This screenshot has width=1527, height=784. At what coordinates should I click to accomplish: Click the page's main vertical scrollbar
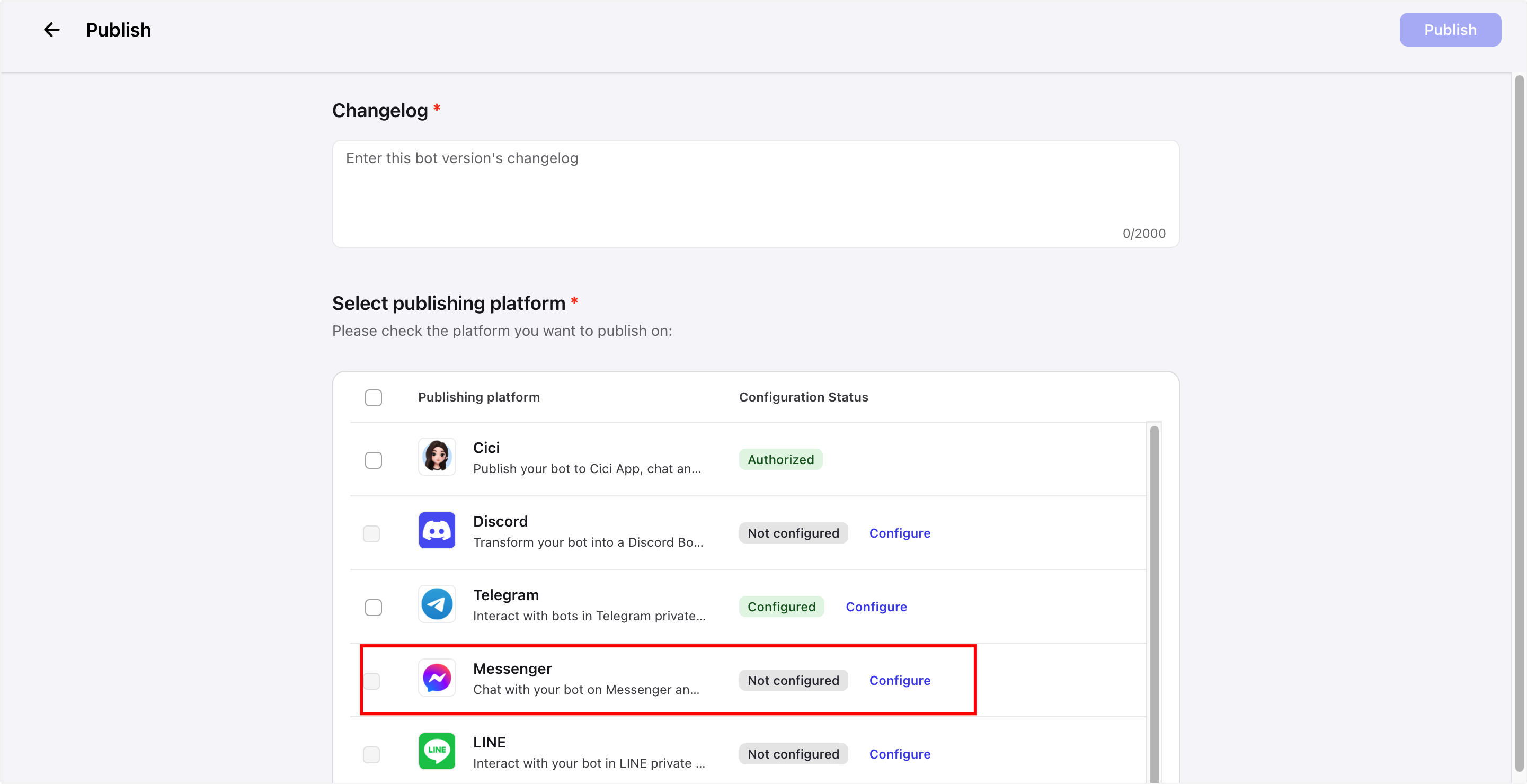click(x=1519, y=415)
